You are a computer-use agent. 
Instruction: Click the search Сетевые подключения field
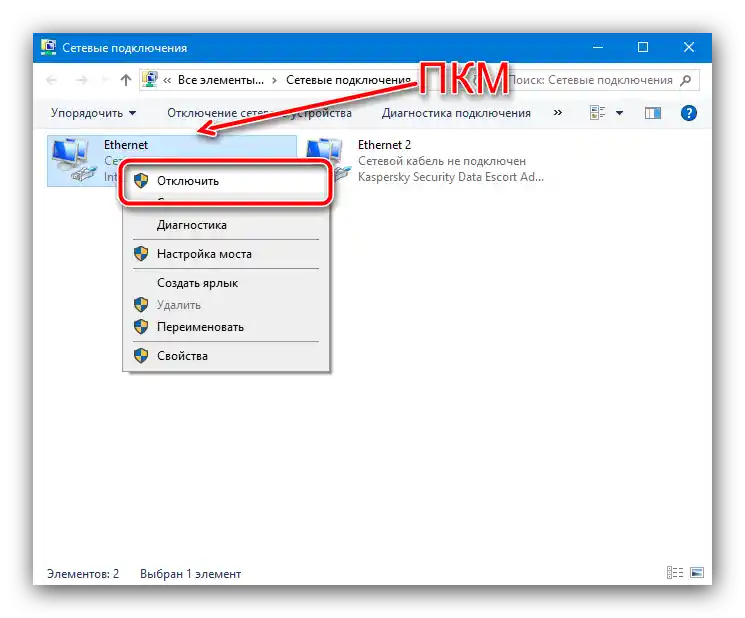click(592, 80)
